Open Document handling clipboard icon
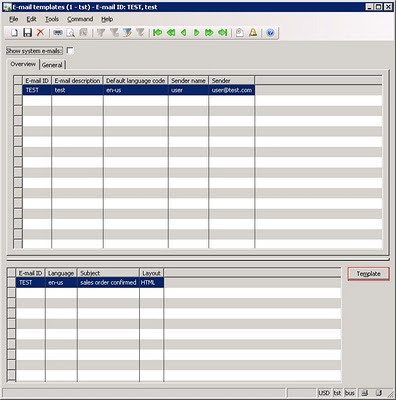This screenshot has height=400, width=396. [240, 33]
